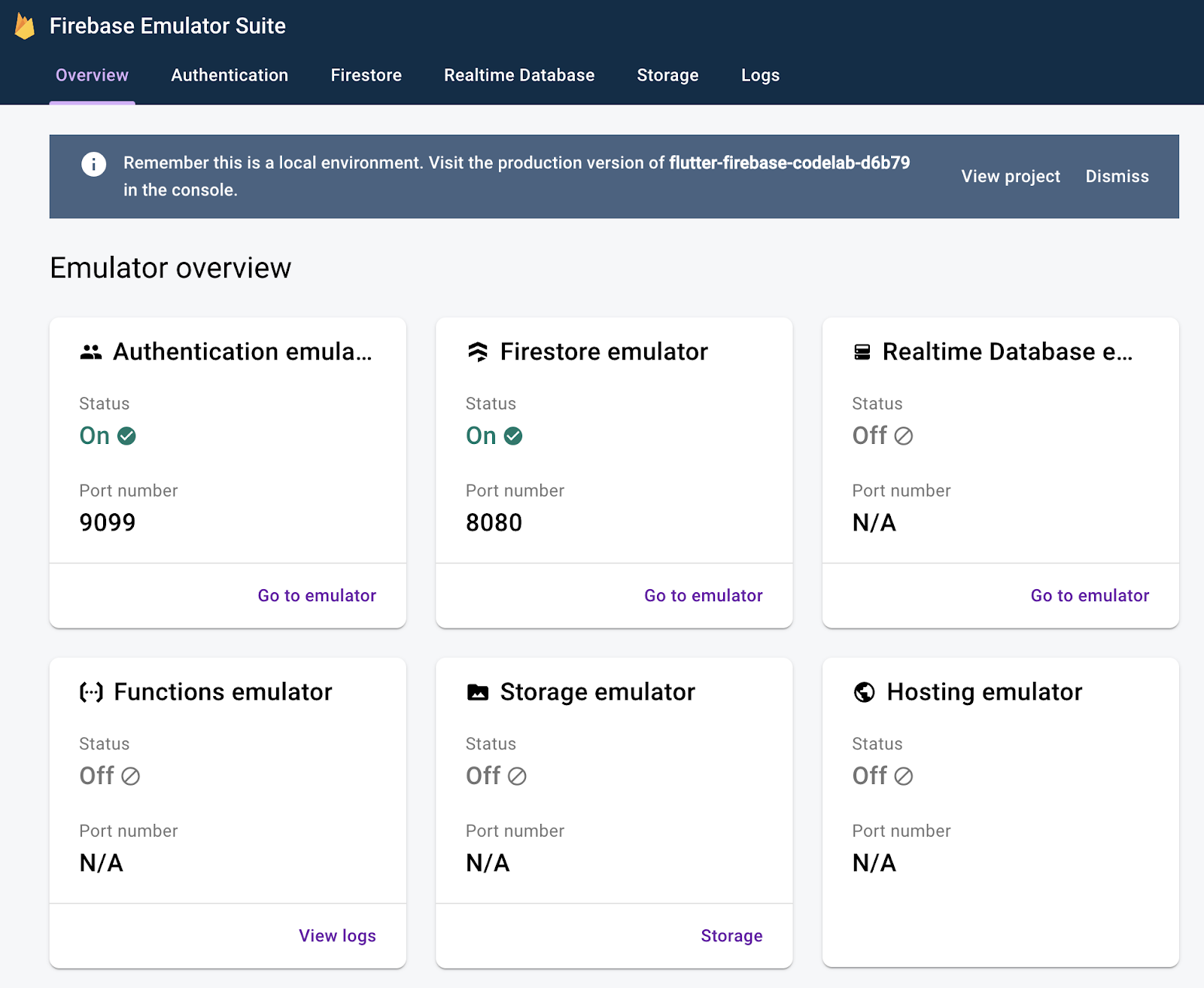Click the Firebase flame logo
Image resolution: width=1204 pixels, height=988 pixels.
(x=25, y=26)
